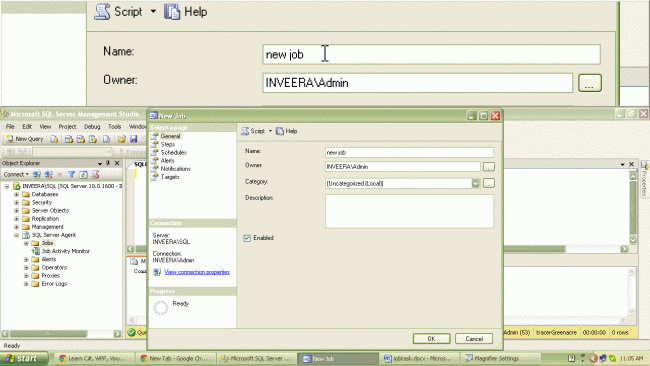Image resolution: width=650 pixels, height=366 pixels.
Task: Click the Open File folder icon
Action: click(x=121, y=139)
